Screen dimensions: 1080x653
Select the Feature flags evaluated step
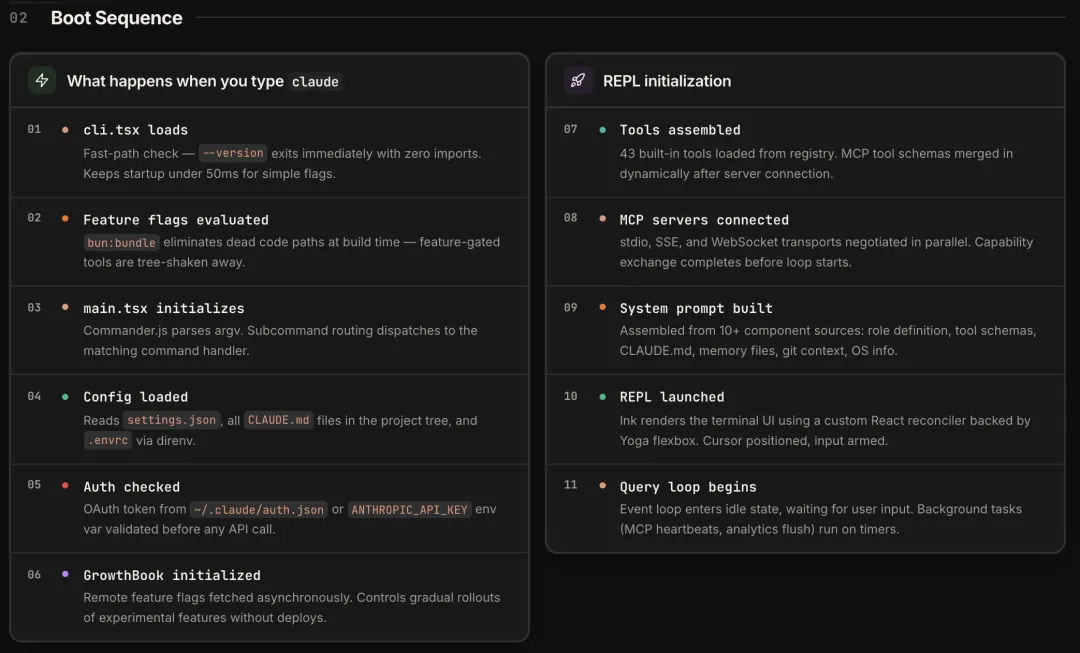[x=175, y=220]
